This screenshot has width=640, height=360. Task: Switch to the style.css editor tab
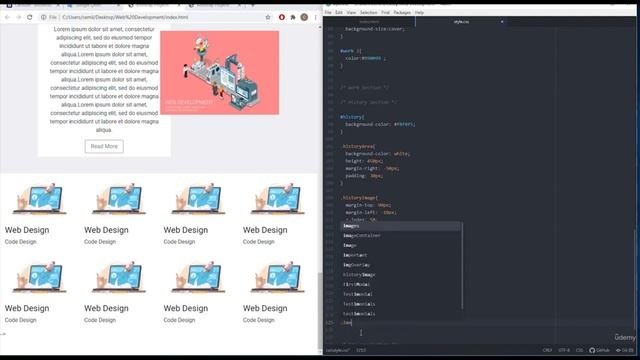pos(461,22)
